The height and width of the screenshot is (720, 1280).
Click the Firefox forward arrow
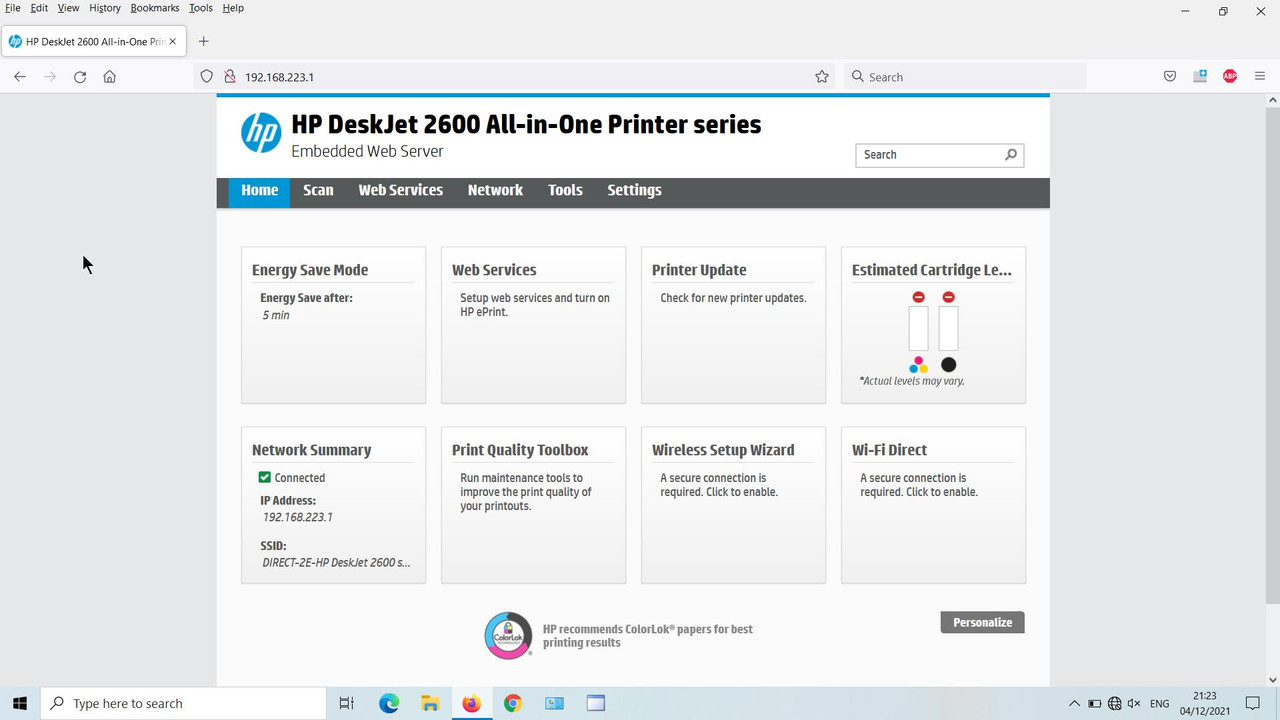pyautogui.click(x=50, y=77)
